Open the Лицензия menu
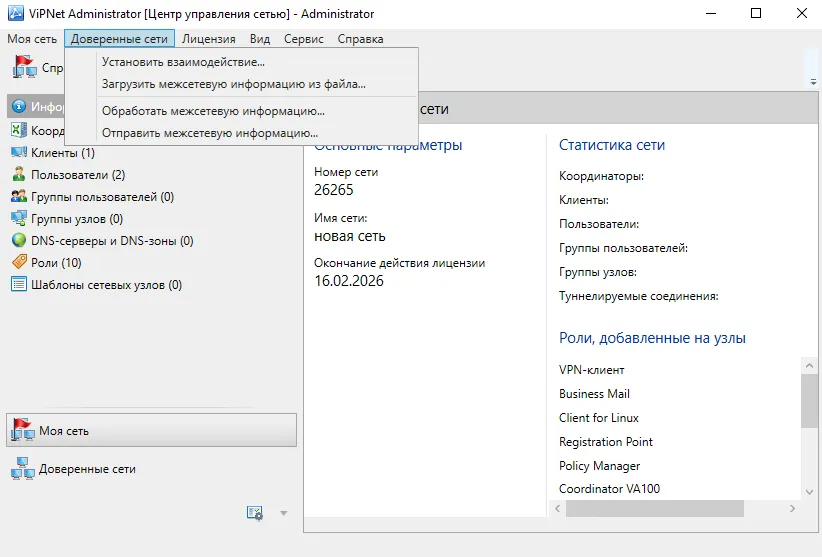 point(209,39)
